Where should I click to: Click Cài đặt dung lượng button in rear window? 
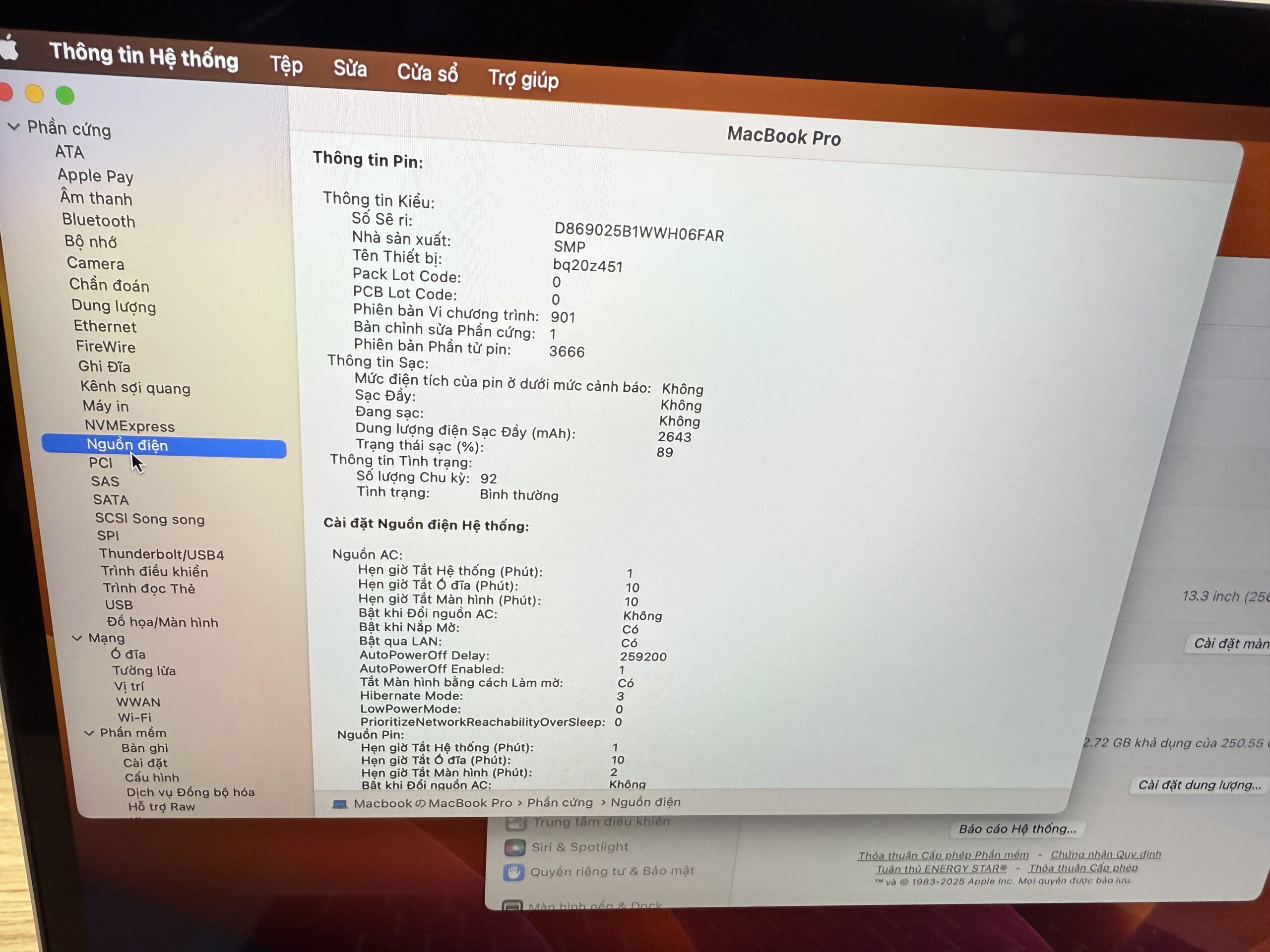coord(1200,784)
